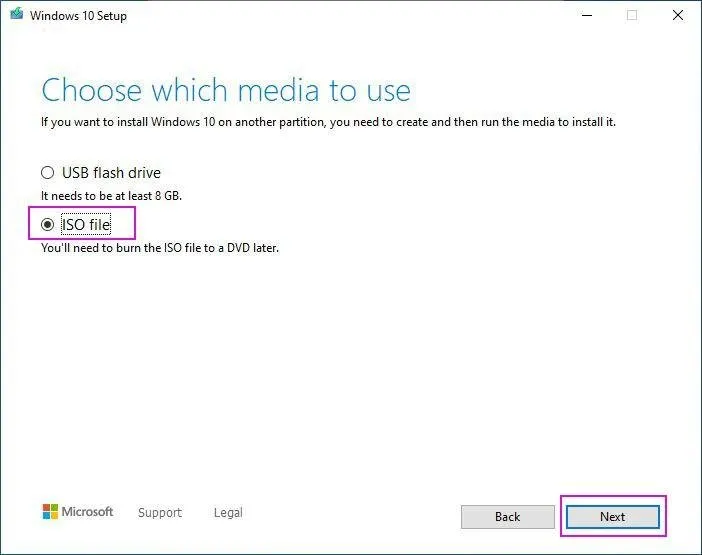Open the Legal link
Screen dimensions: 702x555
(228, 512)
